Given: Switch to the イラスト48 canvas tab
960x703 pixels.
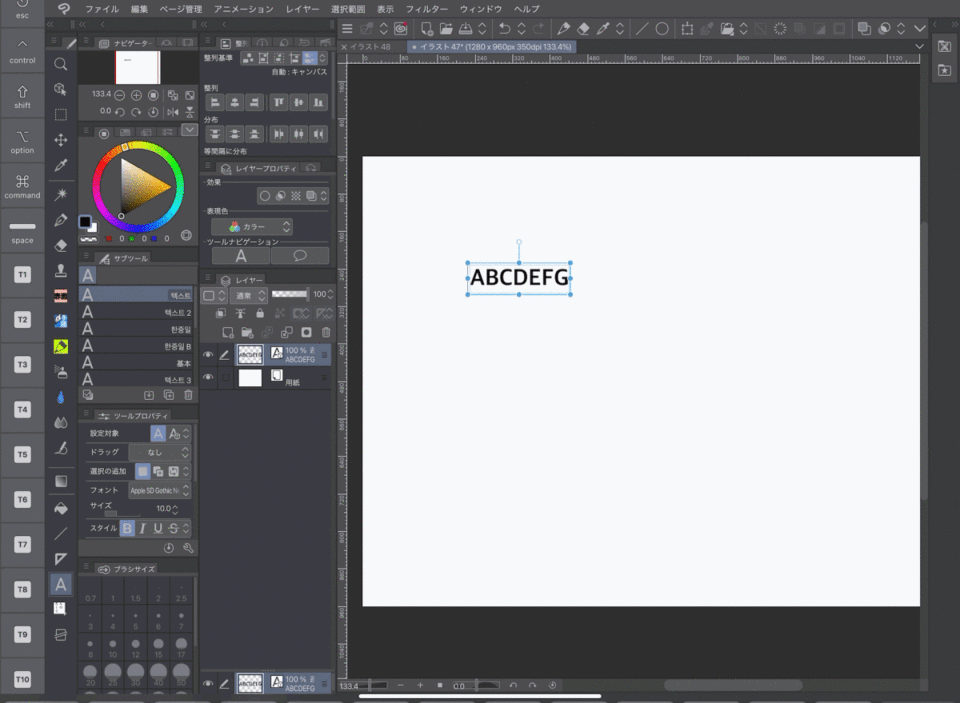Looking at the screenshot, I should point(369,47).
